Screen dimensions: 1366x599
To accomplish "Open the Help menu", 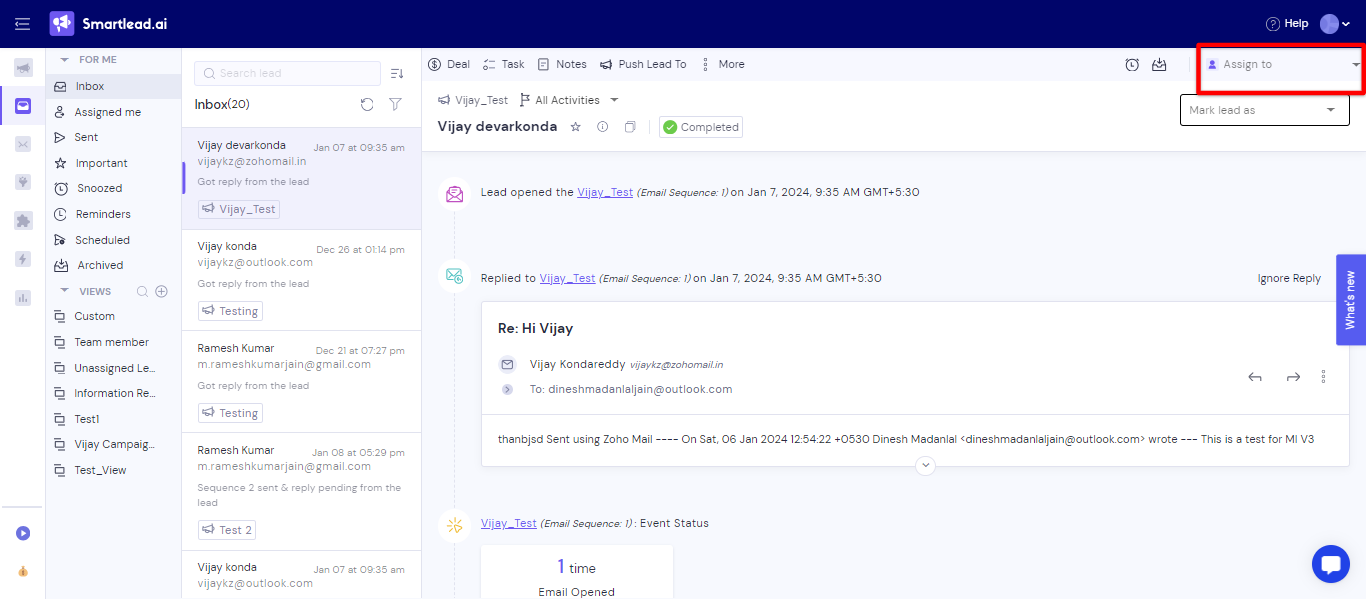I will [1286, 23].
